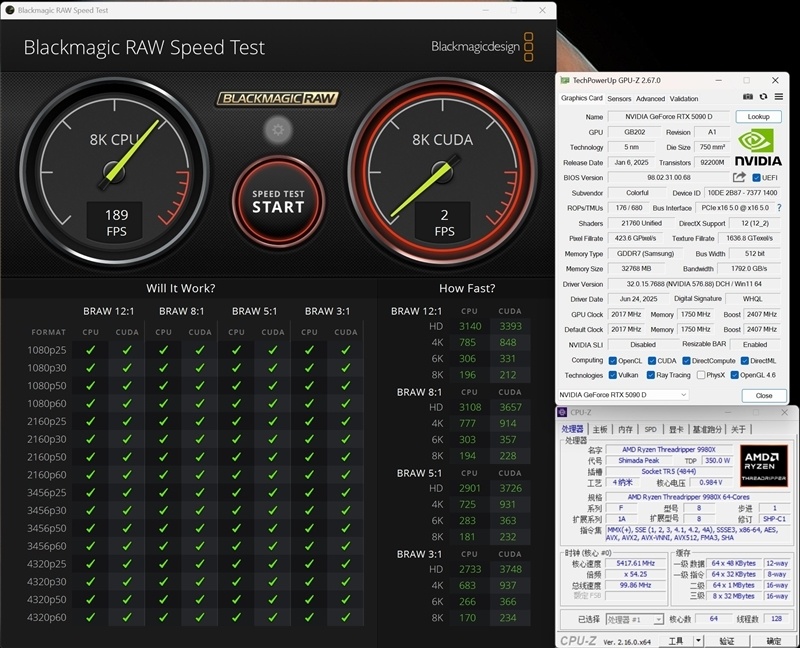
Task: Click the Lookup button in GPU-Z
Action: pyautogui.click(x=758, y=117)
